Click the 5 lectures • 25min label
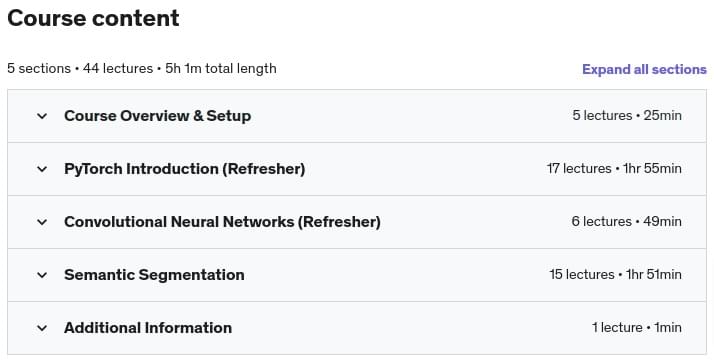714x364 pixels. [x=627, y=116]
